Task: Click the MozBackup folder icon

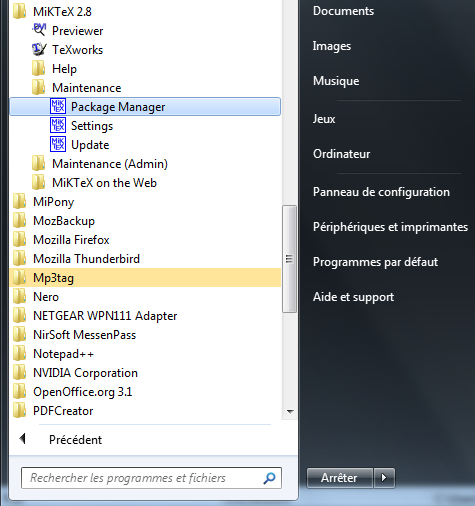Action: [20, 220]
